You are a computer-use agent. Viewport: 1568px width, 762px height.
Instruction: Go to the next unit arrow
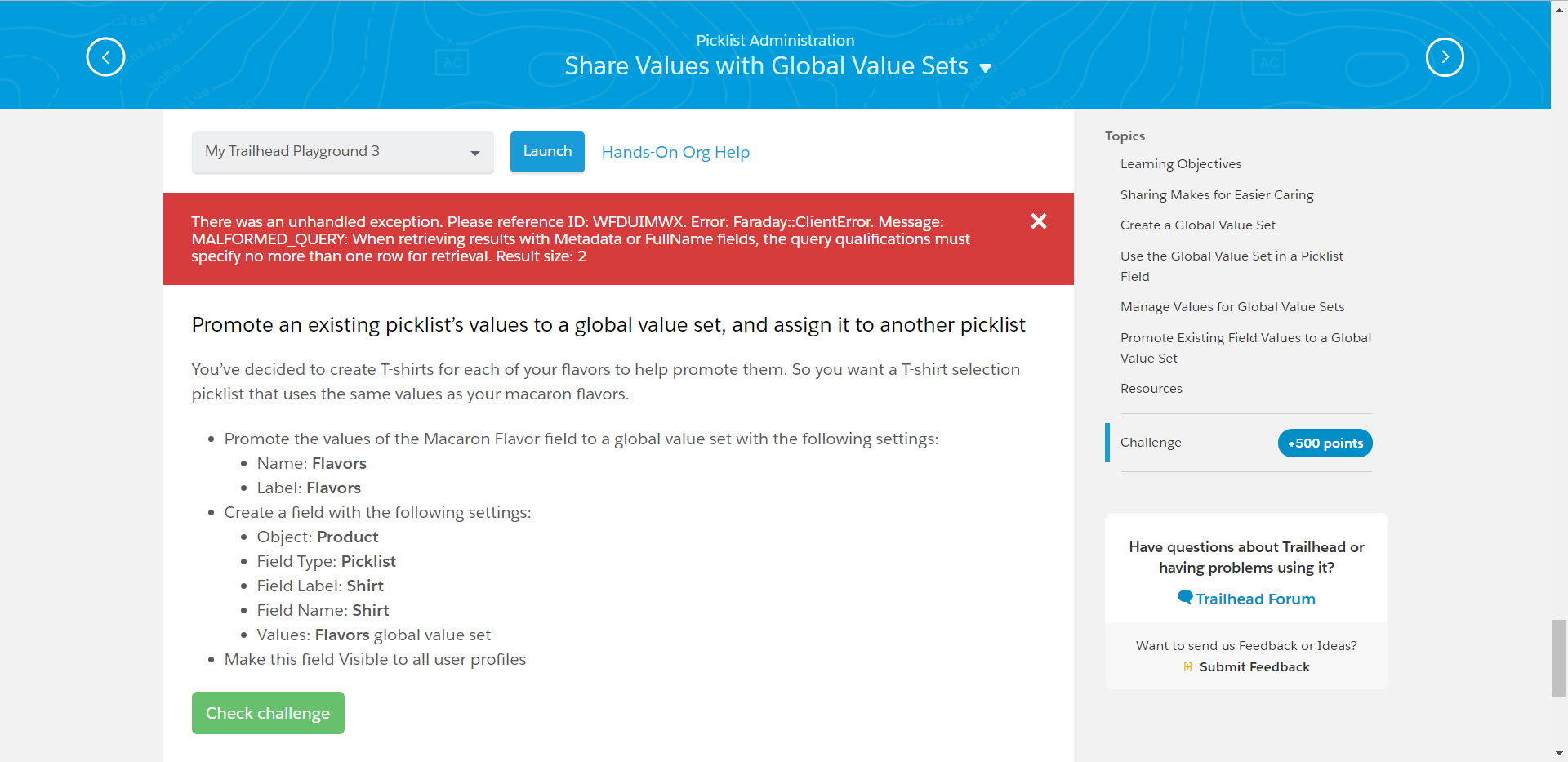[1444, 57]
